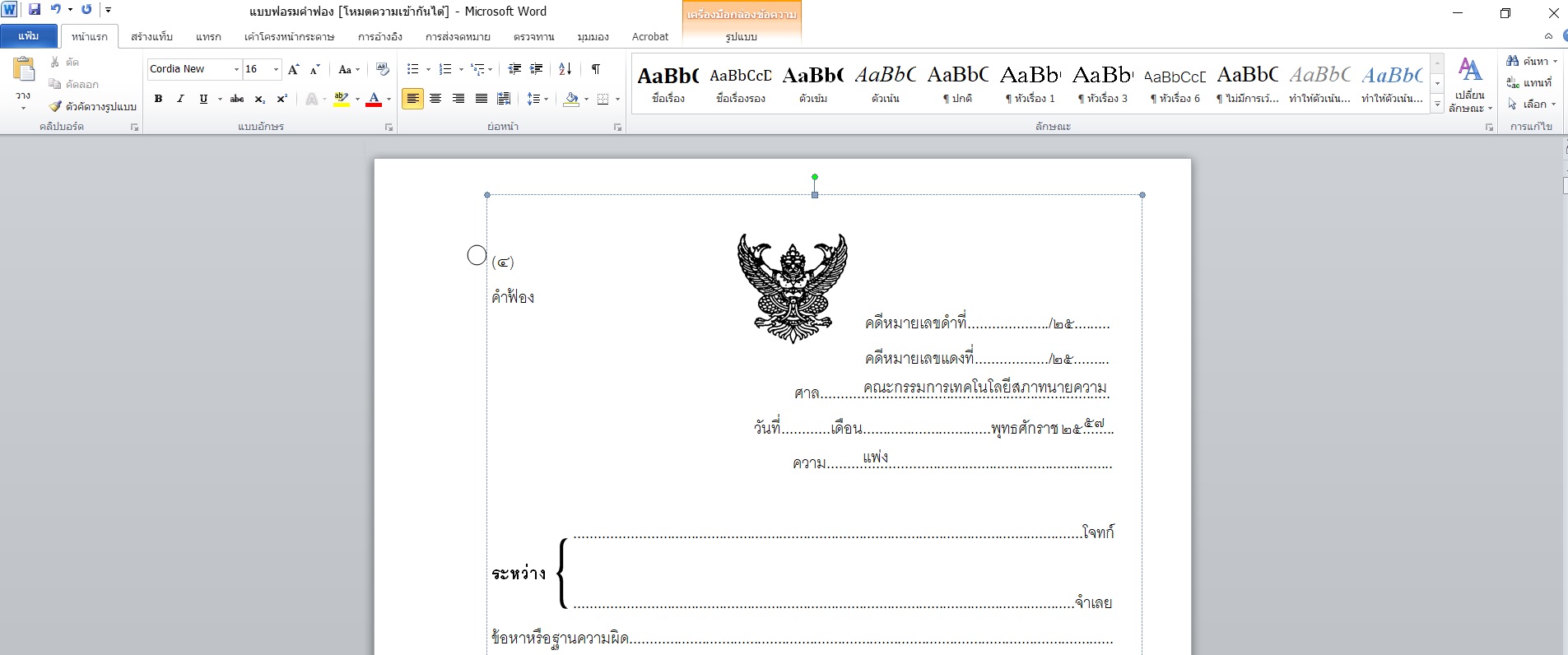Image resolution: width=1568 pixels, height=655 pixels.
Task: Apply the Normal (ปกติ) style
Action: 958,83
